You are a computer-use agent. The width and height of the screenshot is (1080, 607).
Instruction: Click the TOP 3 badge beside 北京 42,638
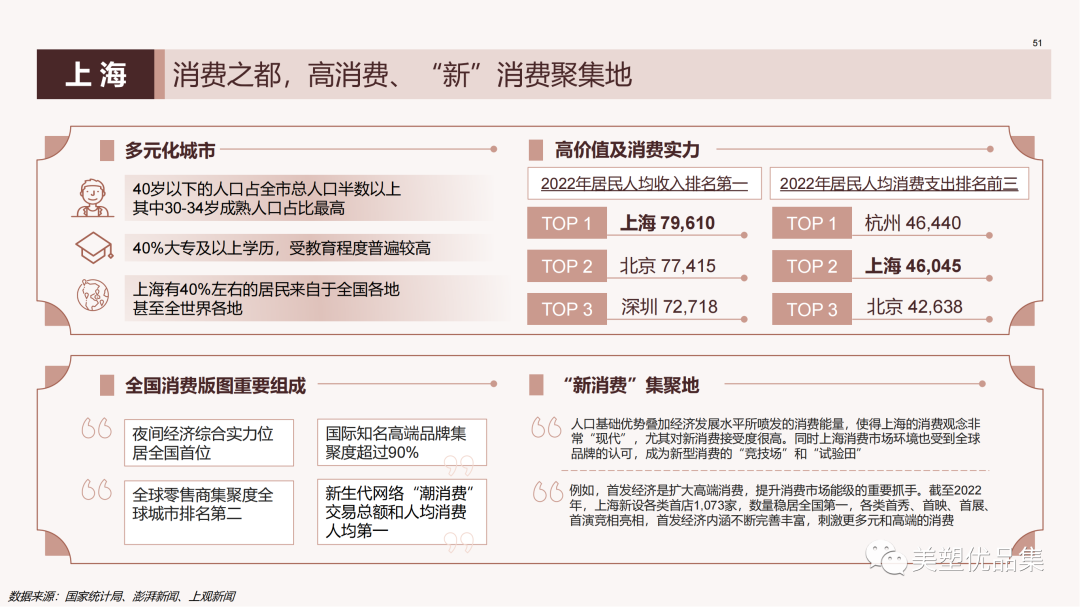812,309
